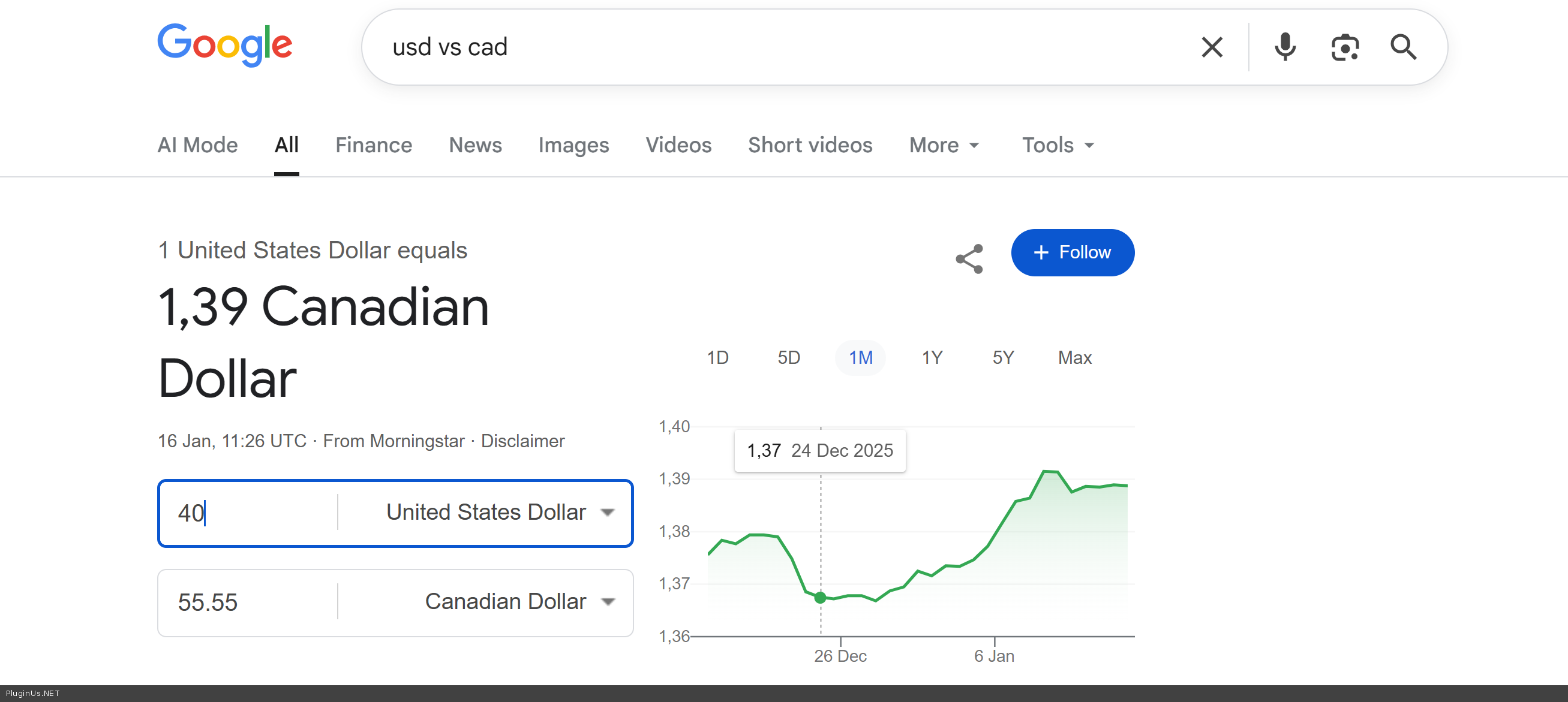Viewport: 1568px width, 702px height.
Task: Go to Google homepage via logo
Action: click(224, 44)
